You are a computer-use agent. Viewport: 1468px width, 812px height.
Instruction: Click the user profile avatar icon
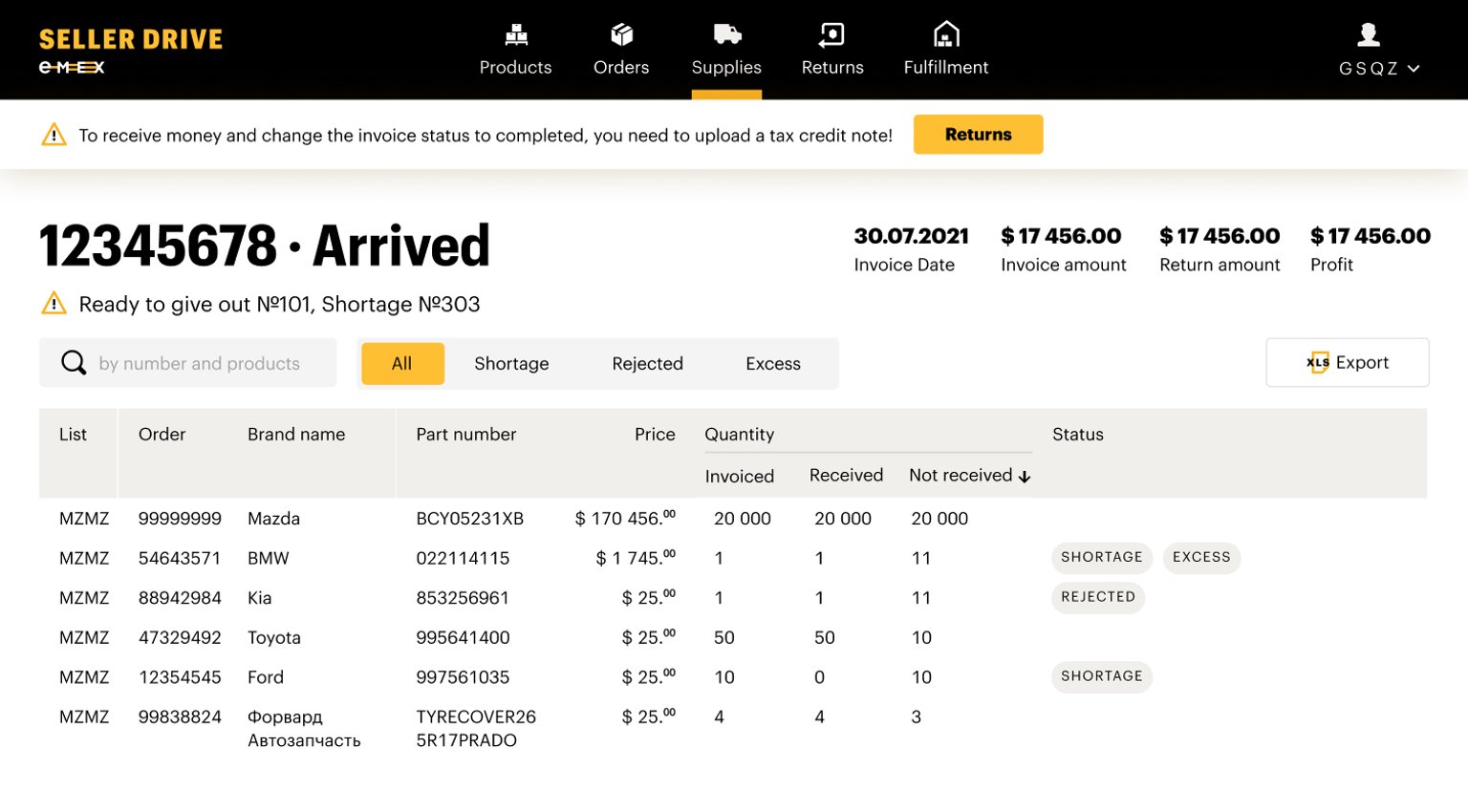click(1369, 35)
